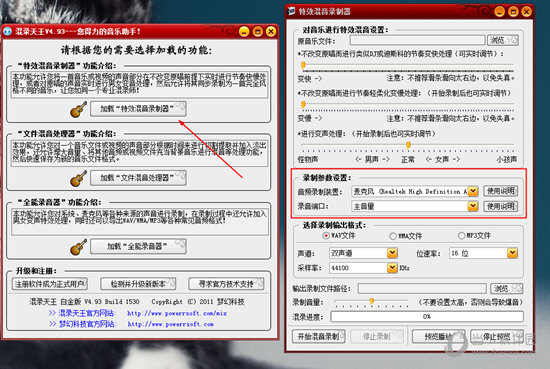Open the powerrsoft.com/mix URL

pos(177,313)
